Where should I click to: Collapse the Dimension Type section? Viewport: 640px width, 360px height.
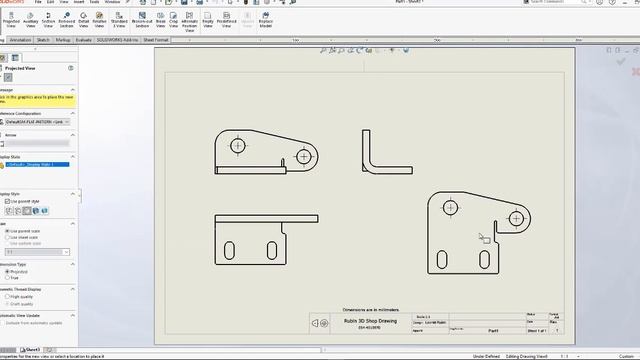tap(73, 264)
